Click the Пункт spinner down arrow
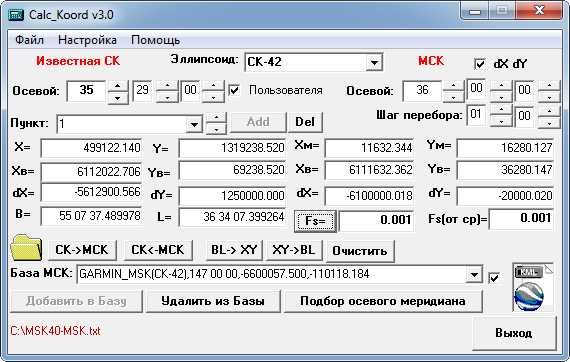570x362 pixels. click(216, 129)
